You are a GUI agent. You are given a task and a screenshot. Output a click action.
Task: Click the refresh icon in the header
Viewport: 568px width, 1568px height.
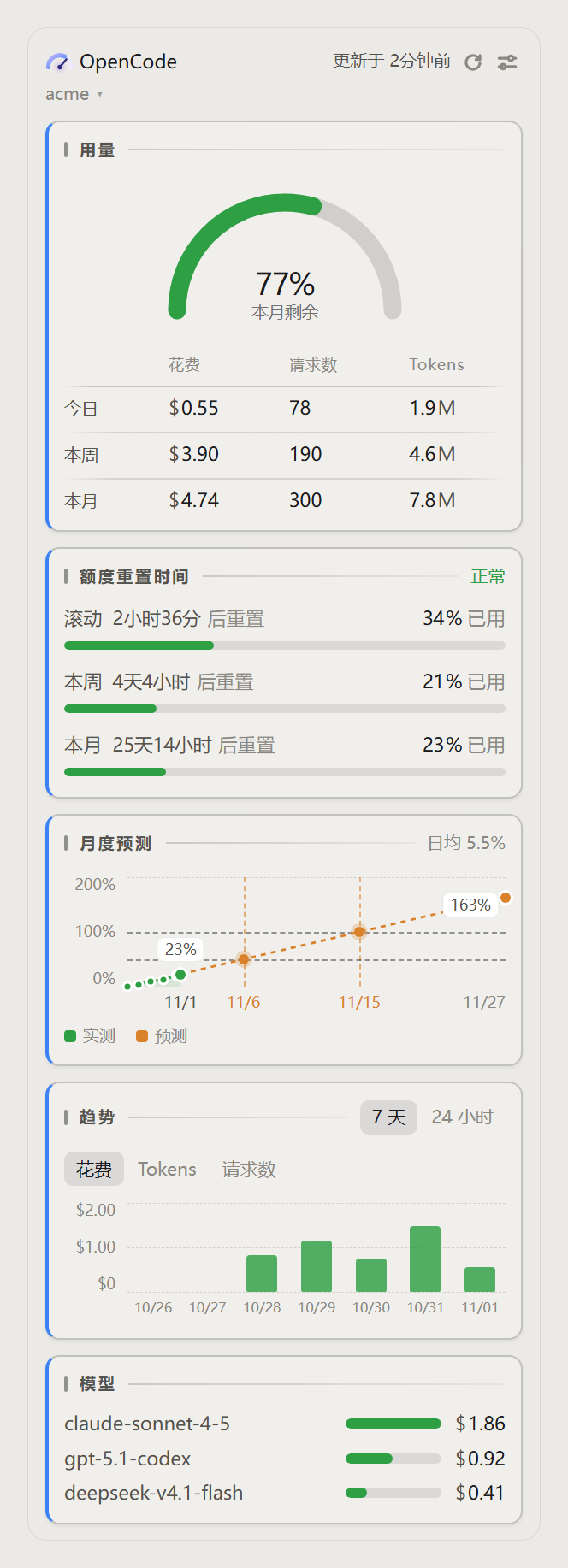[473, 62]
